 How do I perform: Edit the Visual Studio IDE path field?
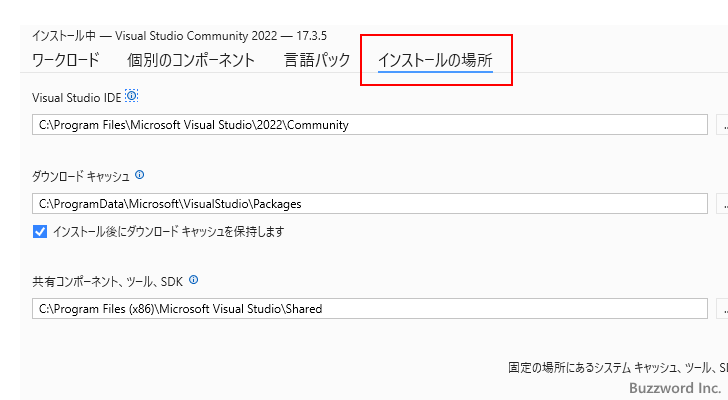(x=370, y=125)
